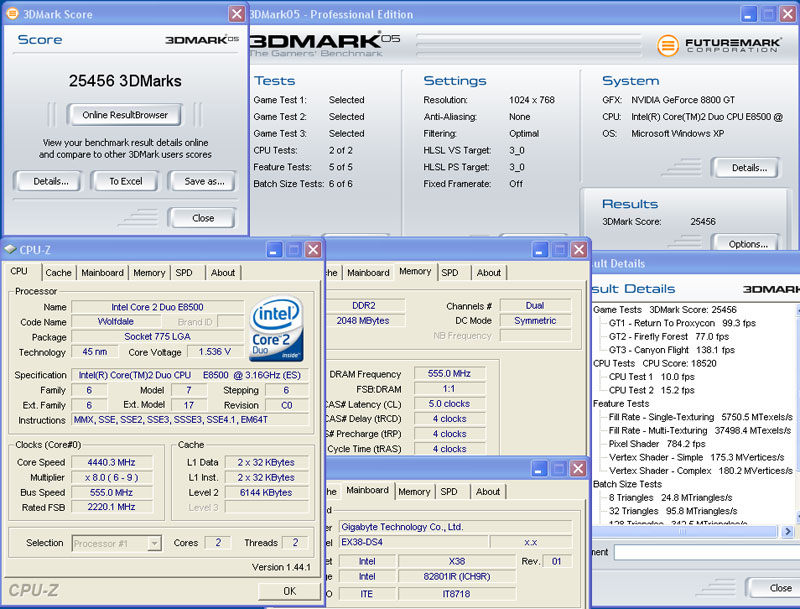Open Cache tab in front CPU-Z window

click(58, 273)
